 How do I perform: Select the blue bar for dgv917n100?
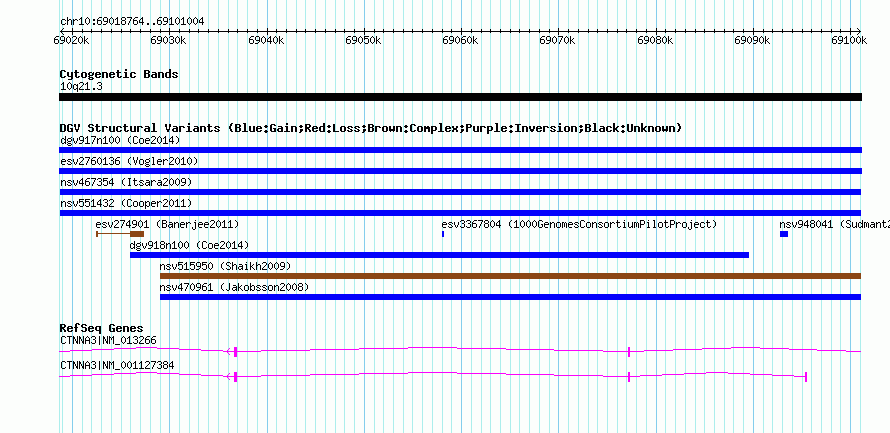coord(460,150)
